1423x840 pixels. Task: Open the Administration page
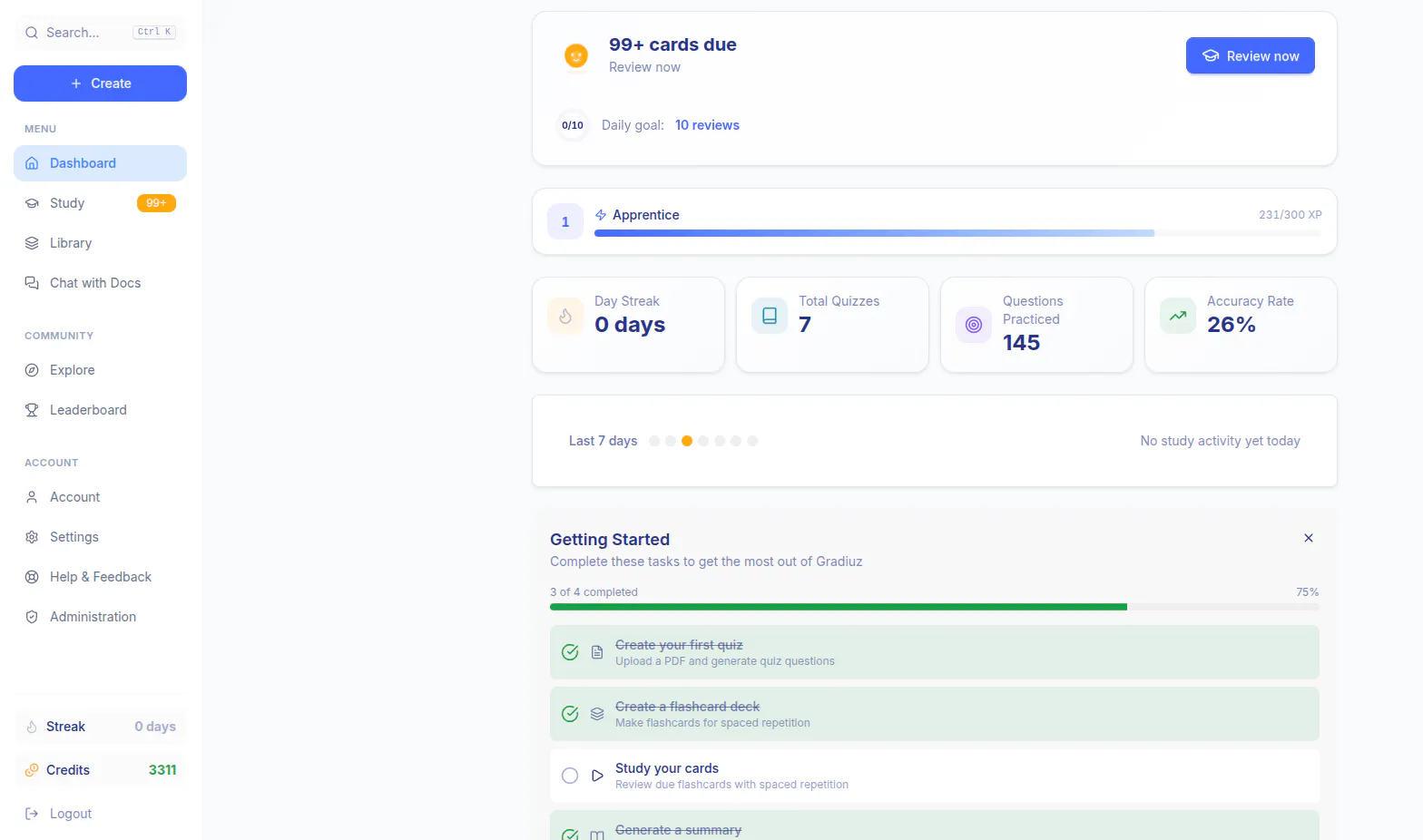click(100, 617)
